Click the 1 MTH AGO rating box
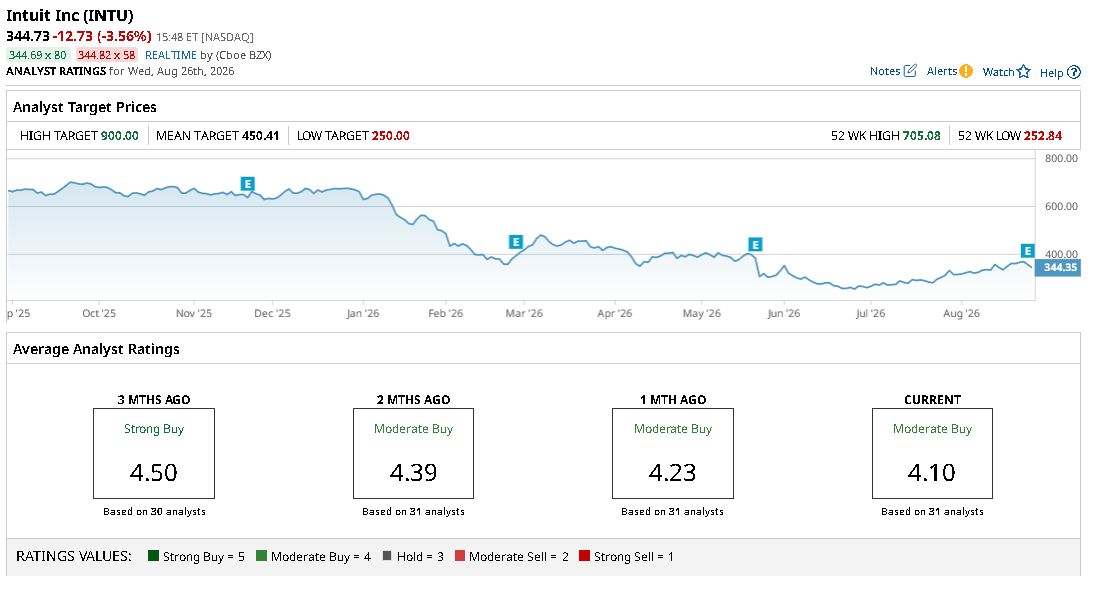Image resolution: width=1096 pixels, height=592 pixels. pos(672,453)
